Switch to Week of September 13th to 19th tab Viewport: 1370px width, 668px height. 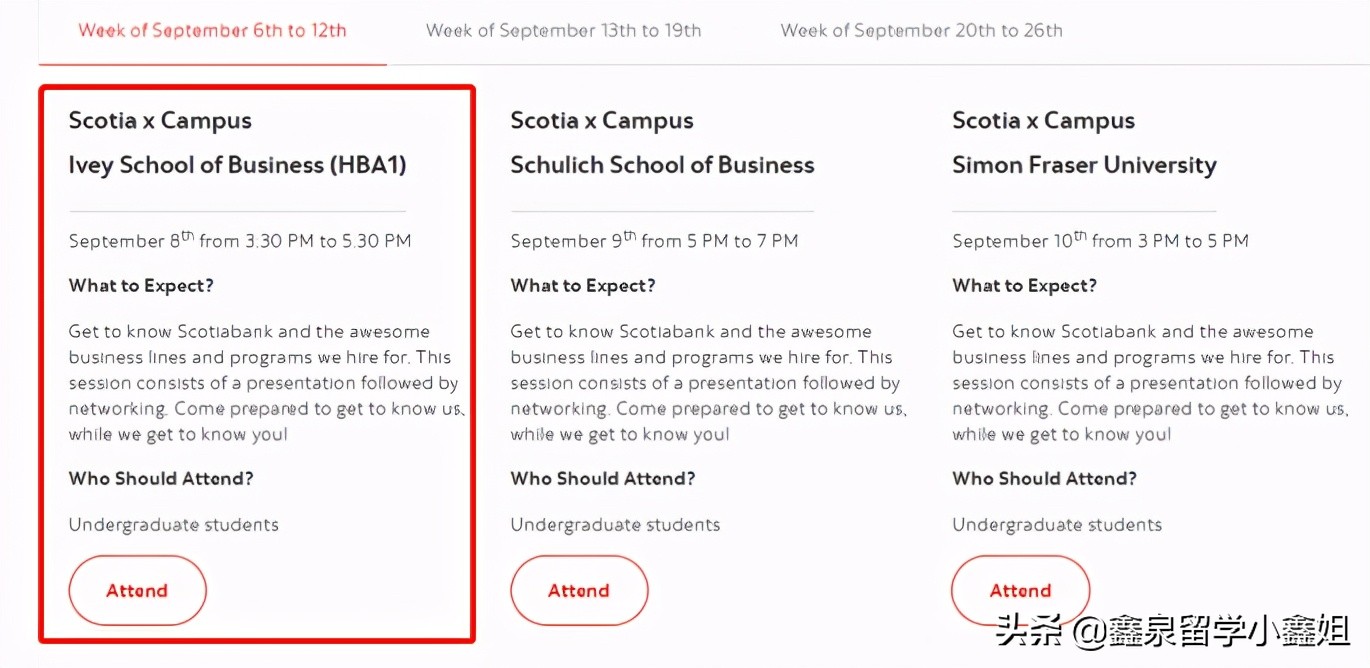pyautogui.click(x=563, y=31)
